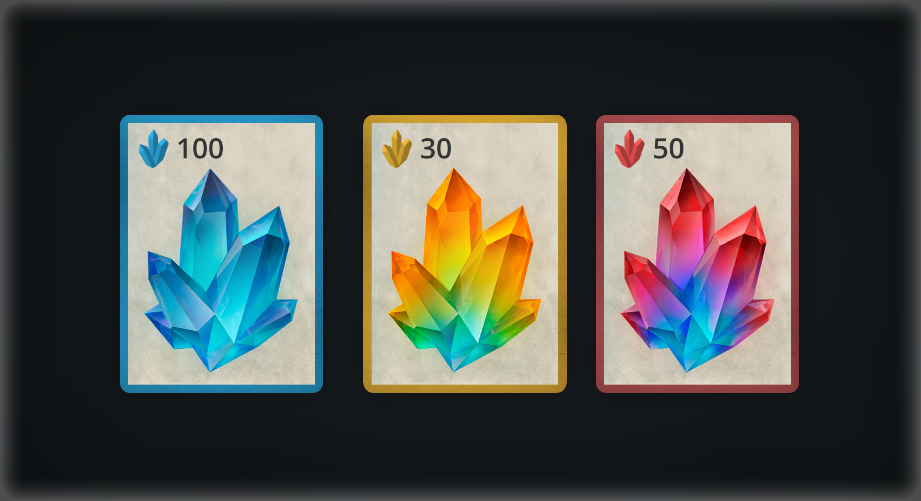Click the 100 value on the blue card
921x501 pixels.
click(x=200, y=149)
